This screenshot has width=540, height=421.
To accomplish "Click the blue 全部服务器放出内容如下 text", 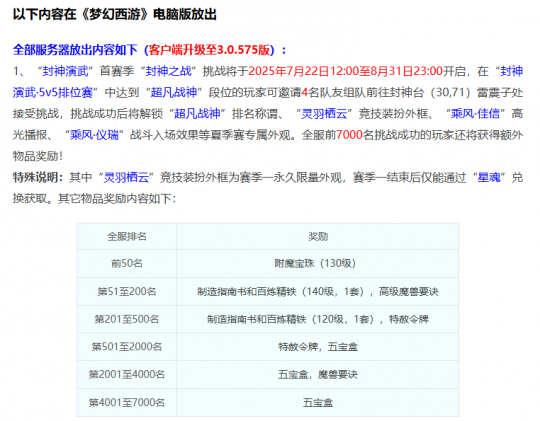I will click(x=75, y=50).
